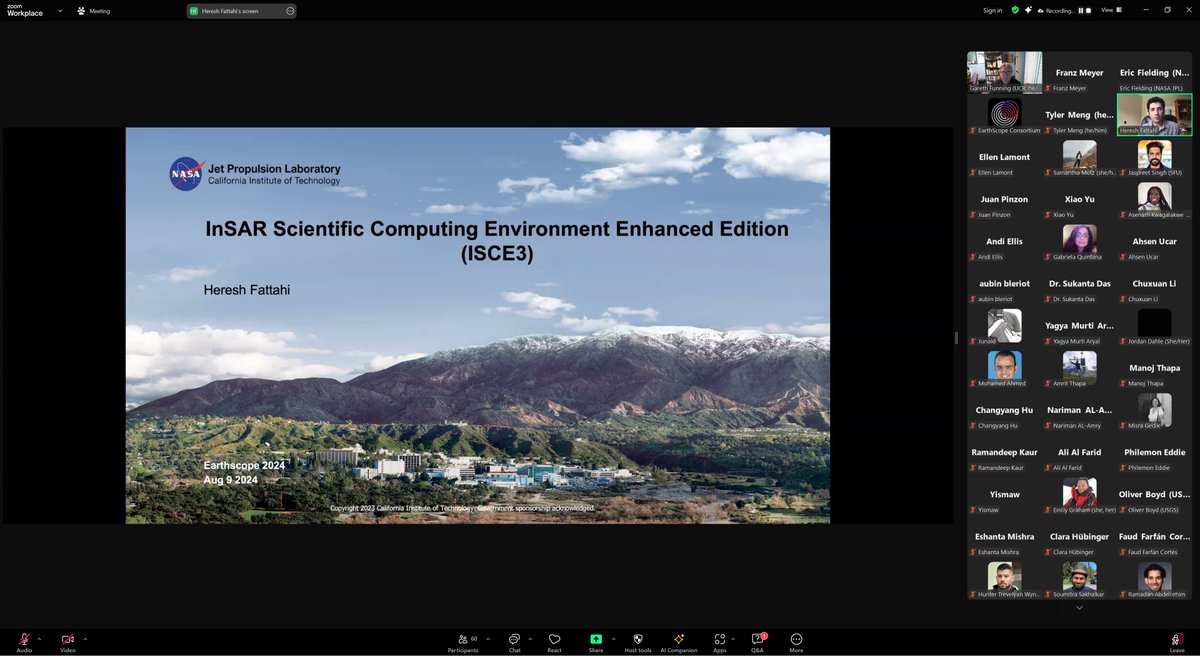Leave the meeting
The width and height of the screenshot is (1200, 656).
coord(1177,642)
